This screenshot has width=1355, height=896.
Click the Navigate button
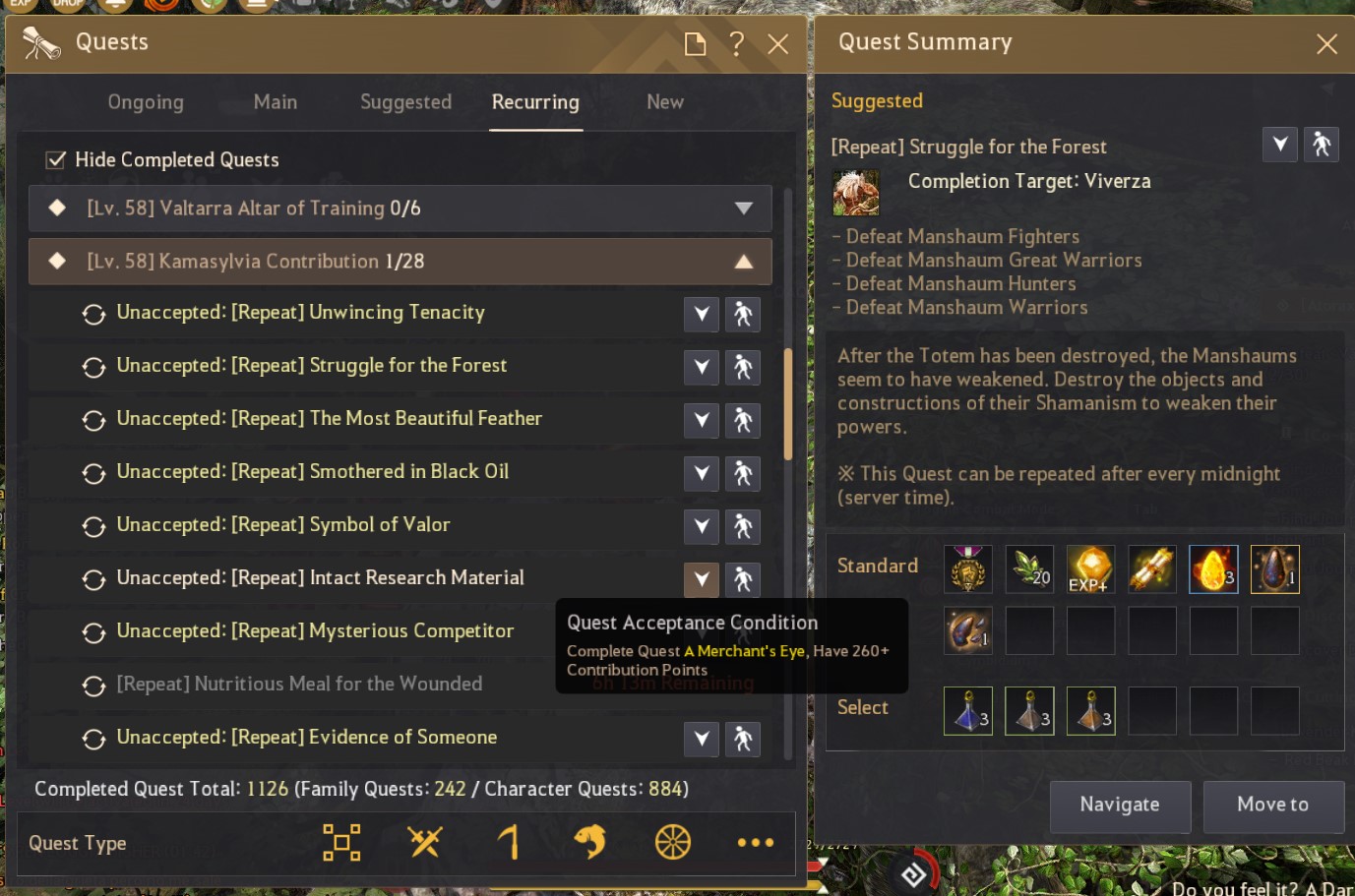1121,806
